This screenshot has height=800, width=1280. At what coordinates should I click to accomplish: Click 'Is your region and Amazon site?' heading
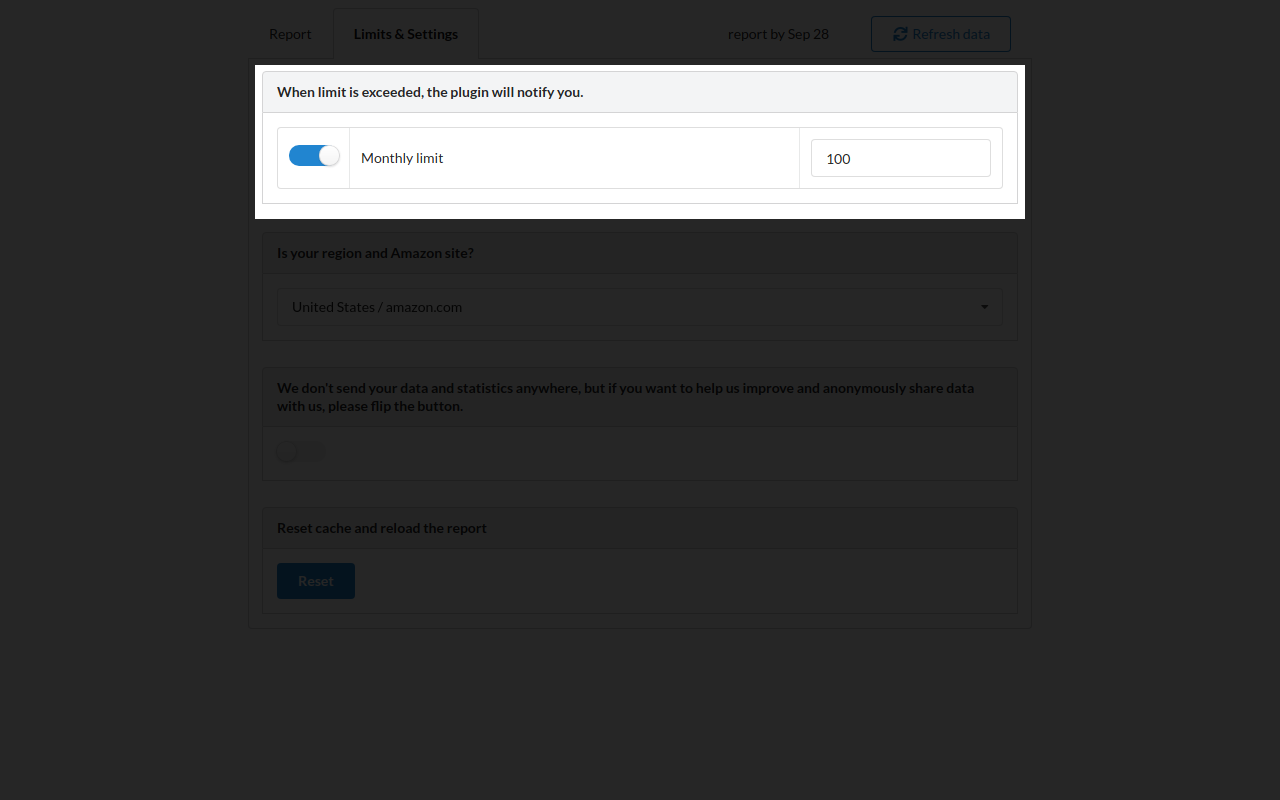375,253
